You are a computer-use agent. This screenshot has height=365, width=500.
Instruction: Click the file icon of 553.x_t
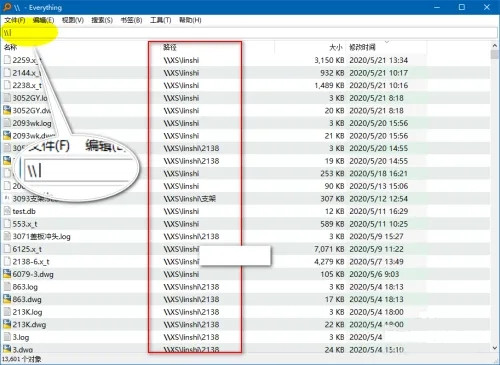(x=7, y=224)
